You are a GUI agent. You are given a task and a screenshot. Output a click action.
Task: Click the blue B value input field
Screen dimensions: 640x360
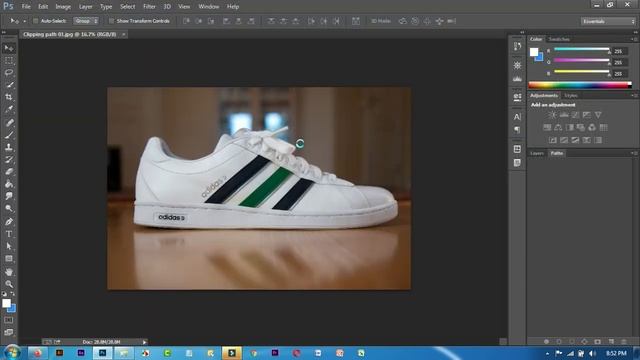(620, 74)
